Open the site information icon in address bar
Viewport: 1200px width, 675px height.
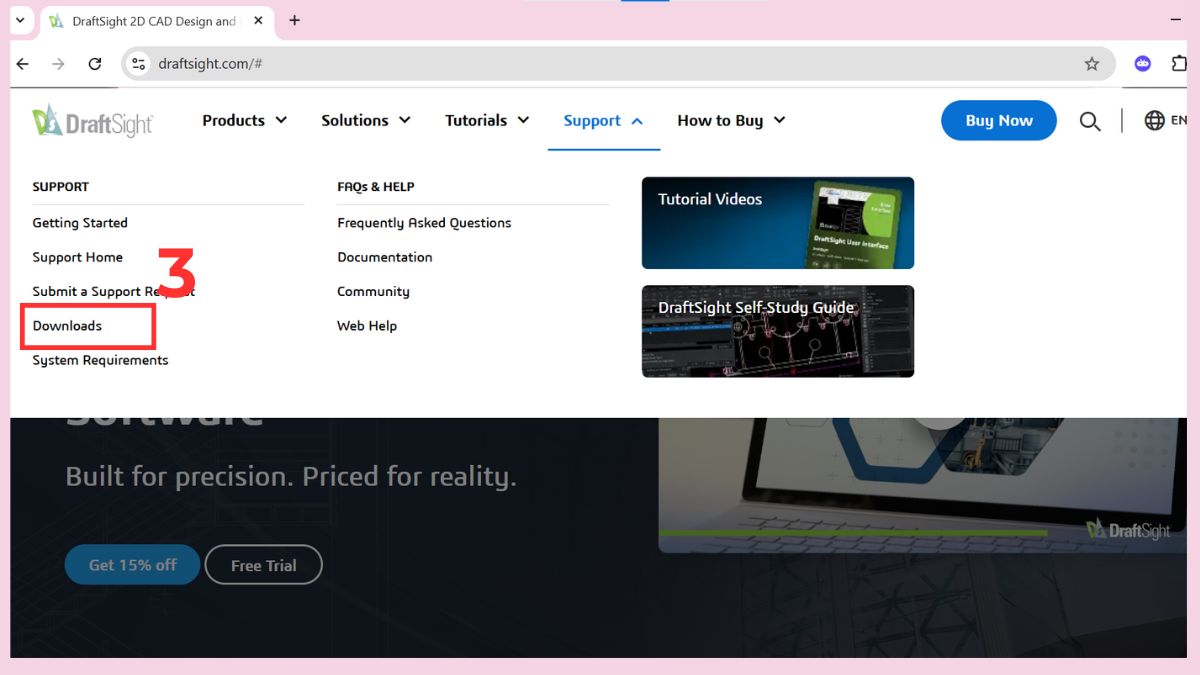[x=139, y=63]
